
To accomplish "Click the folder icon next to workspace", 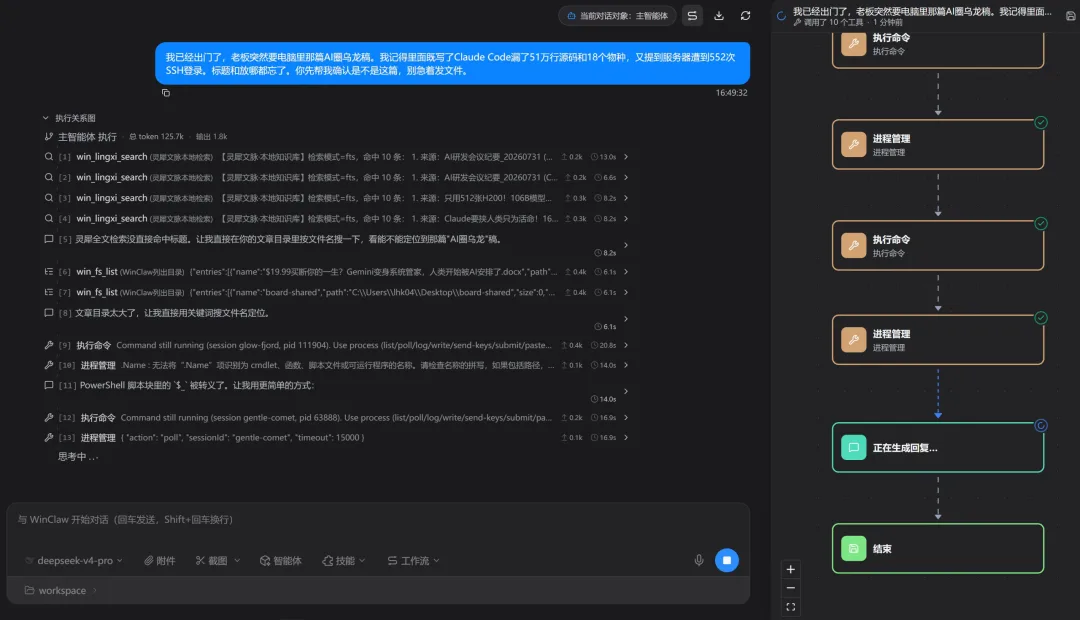I will [x=30, y=590].
